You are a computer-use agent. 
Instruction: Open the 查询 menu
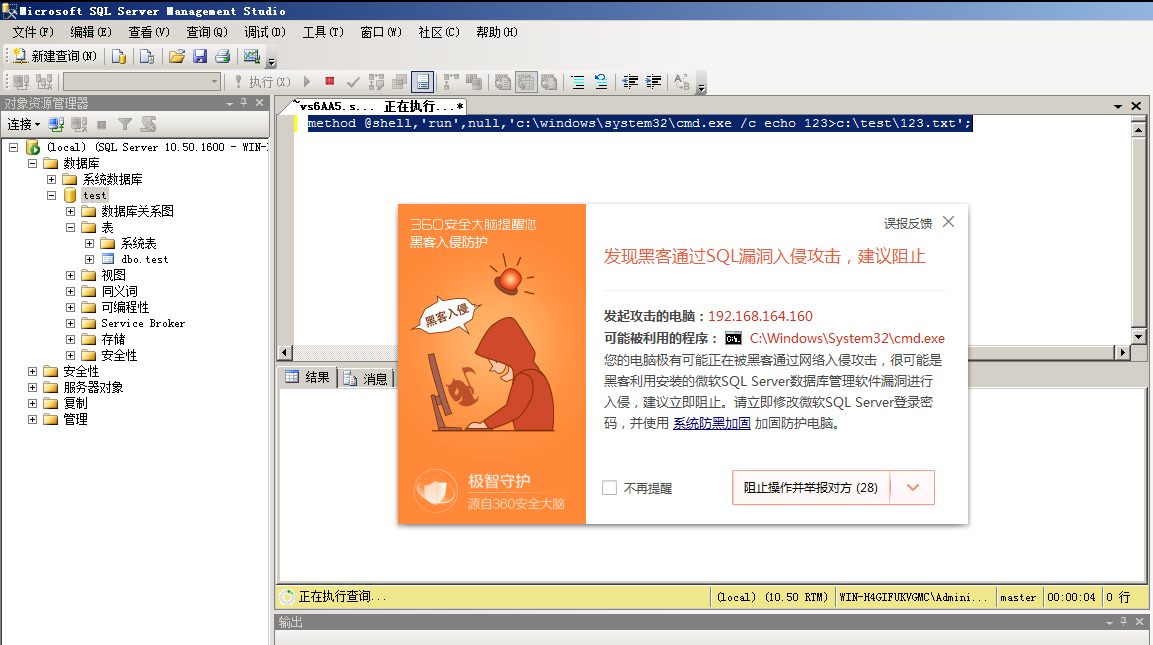(207, 32)
